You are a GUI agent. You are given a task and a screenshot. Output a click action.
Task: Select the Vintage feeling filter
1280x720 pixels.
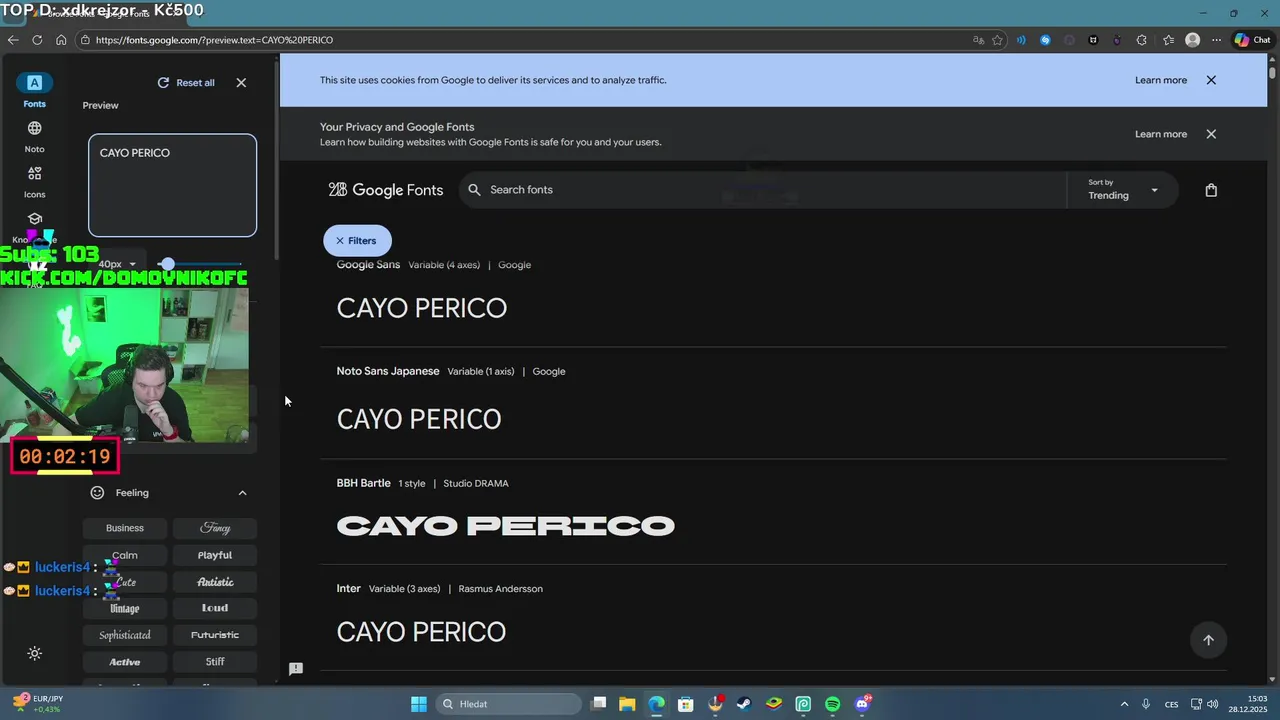[125, 608]
